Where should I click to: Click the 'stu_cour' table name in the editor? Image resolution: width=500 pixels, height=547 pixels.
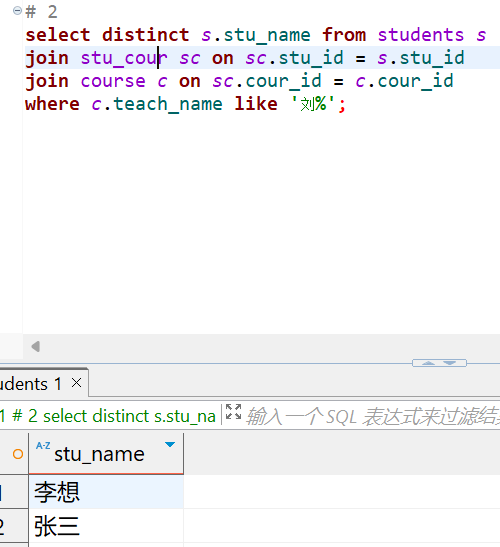[124, 58]
